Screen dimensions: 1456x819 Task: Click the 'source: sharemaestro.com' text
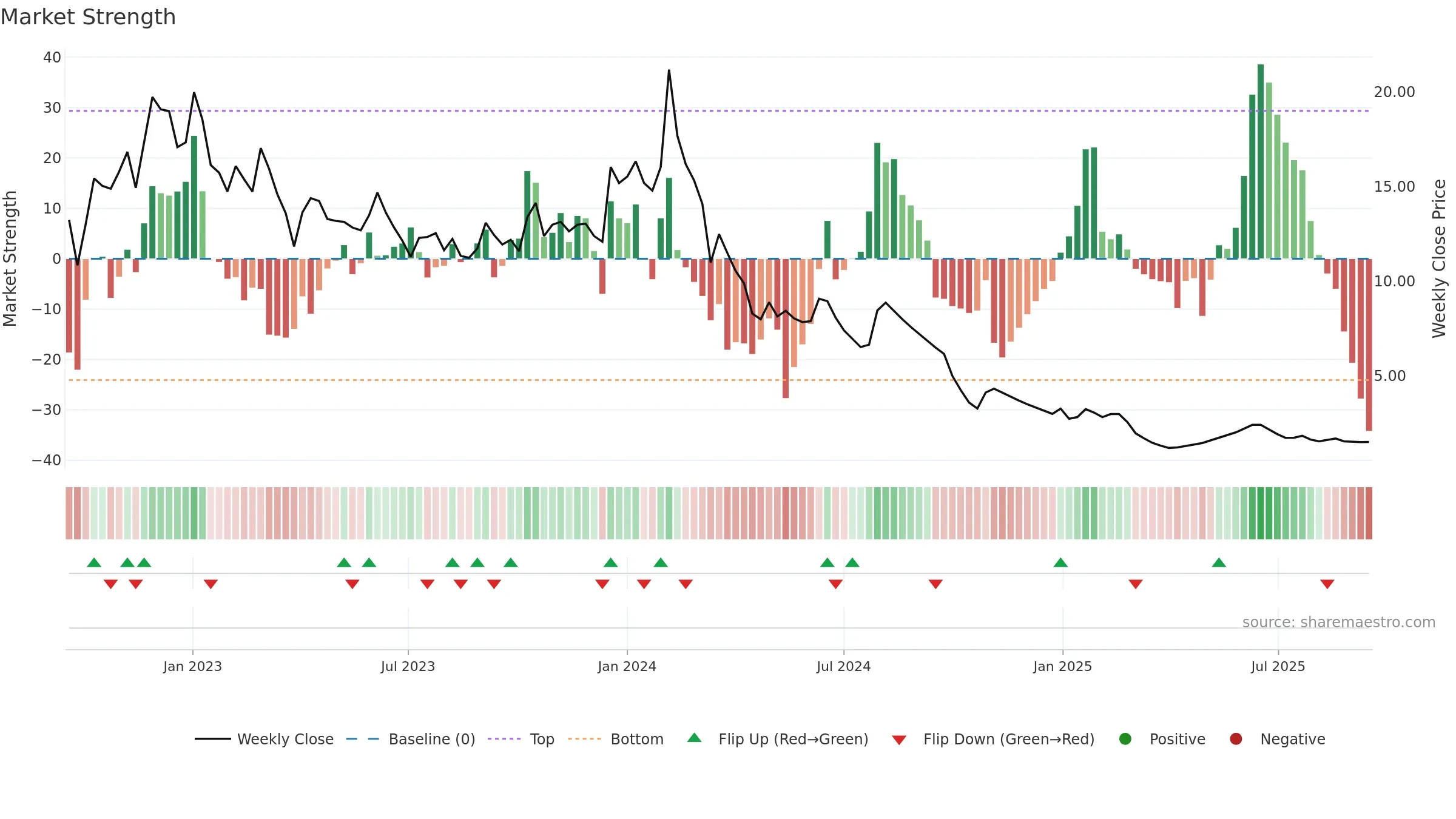(x=1339, y=622)
